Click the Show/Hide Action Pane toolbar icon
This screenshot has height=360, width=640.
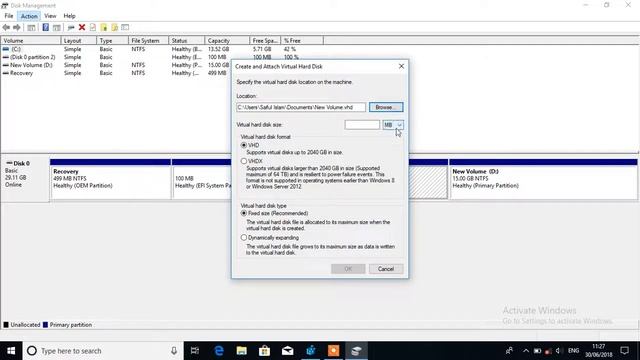click(57, 27)
